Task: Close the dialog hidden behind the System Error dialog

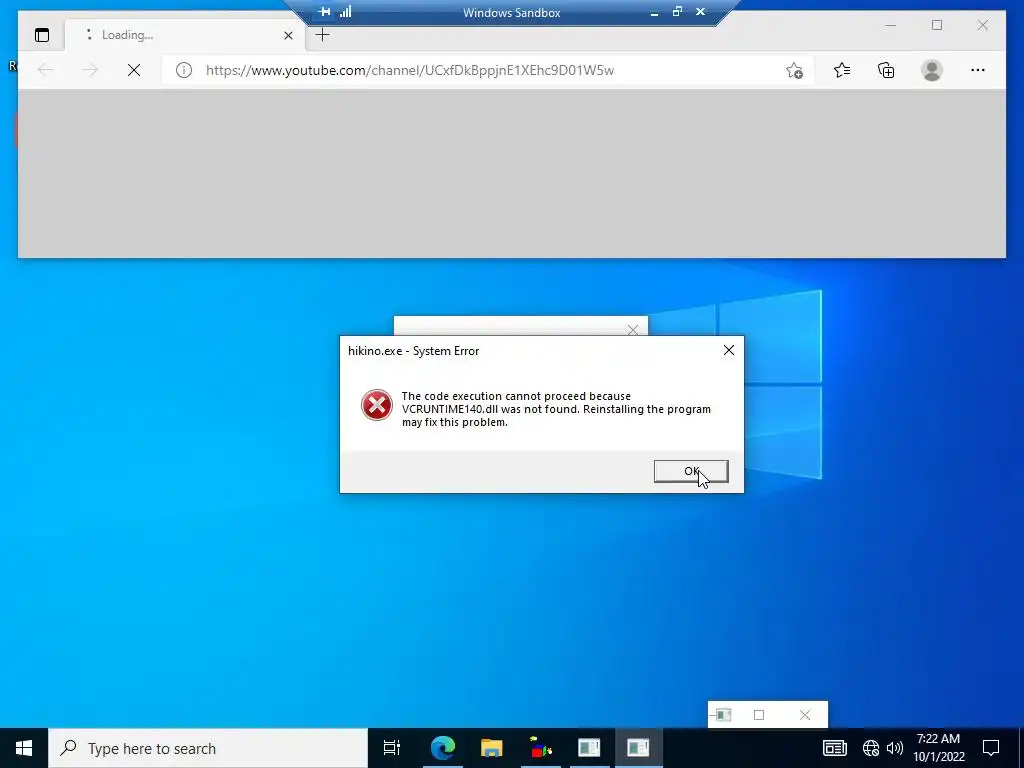Action: tap(632, 330)
